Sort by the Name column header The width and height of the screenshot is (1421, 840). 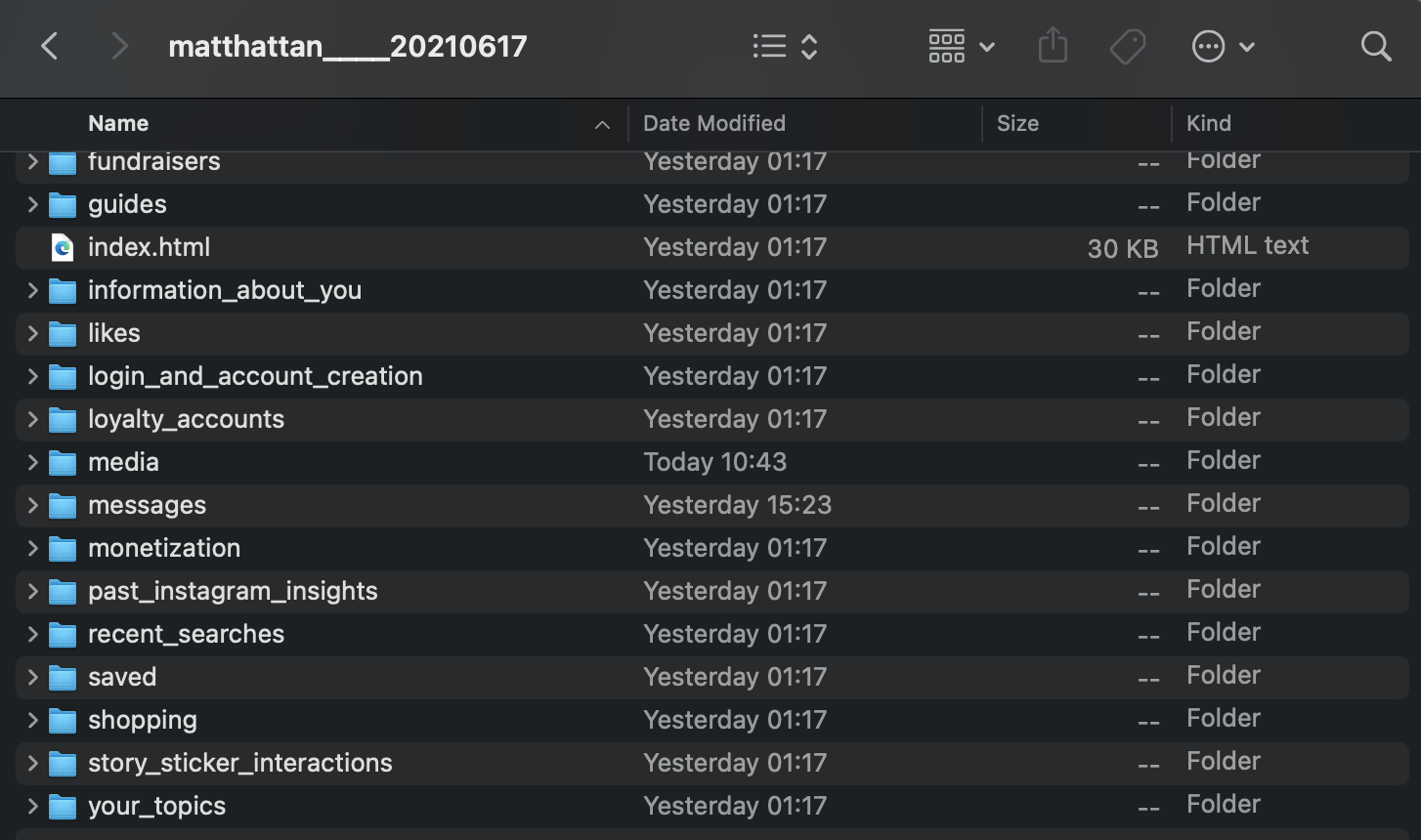[118, 123]
